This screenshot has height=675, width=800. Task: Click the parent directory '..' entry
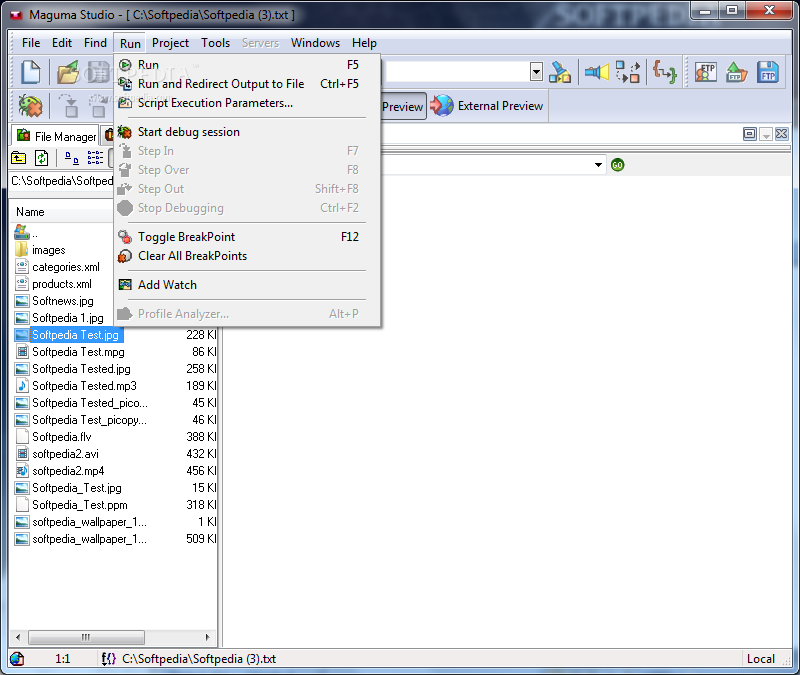[x=26, y=234]
